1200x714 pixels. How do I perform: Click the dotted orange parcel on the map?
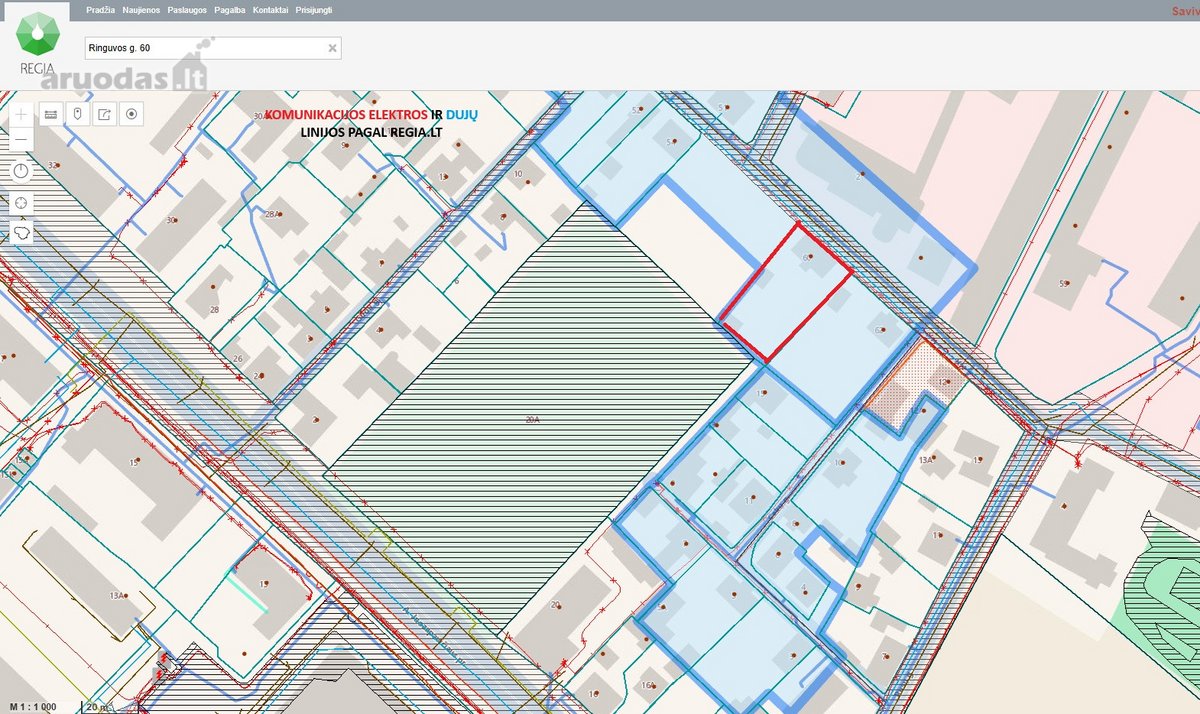click(912, 386)
